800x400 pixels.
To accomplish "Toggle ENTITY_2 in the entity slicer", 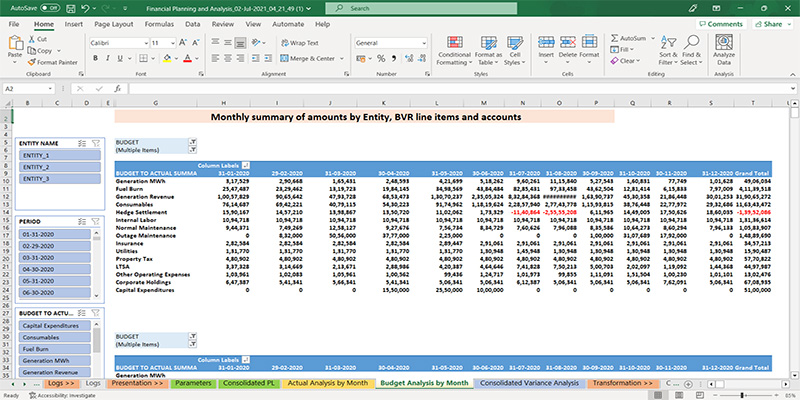I will pos(57,167).
